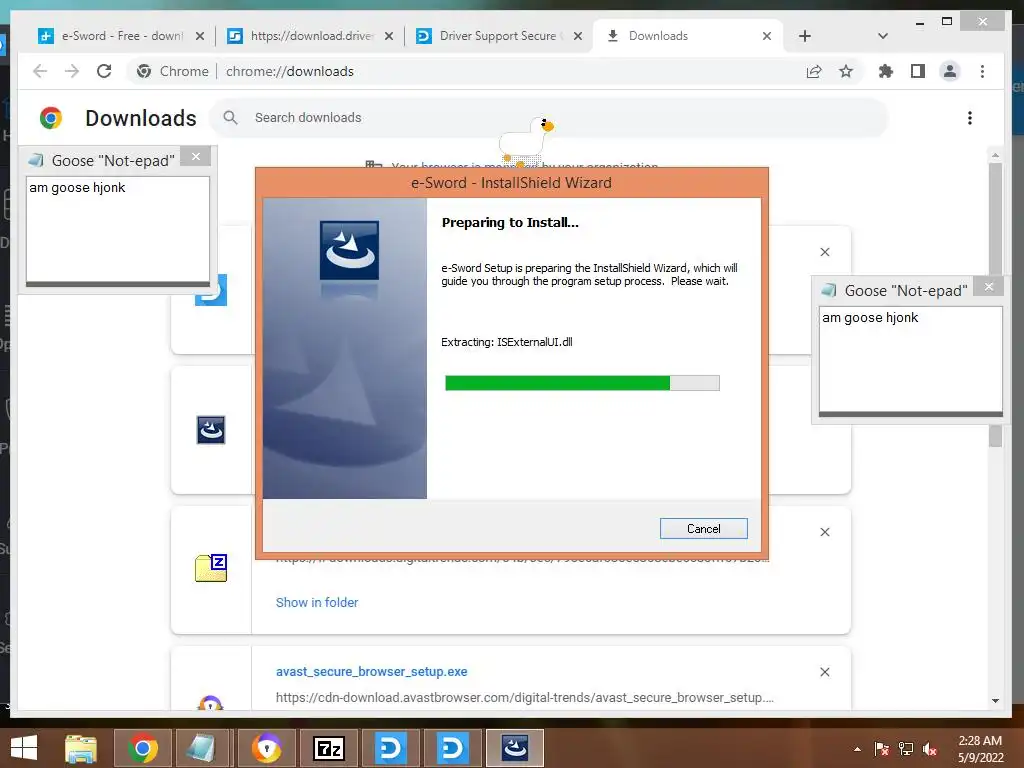Close the Downloads browser tab
Viewport: 1024px width, 768px height.
tap(767, 36)
